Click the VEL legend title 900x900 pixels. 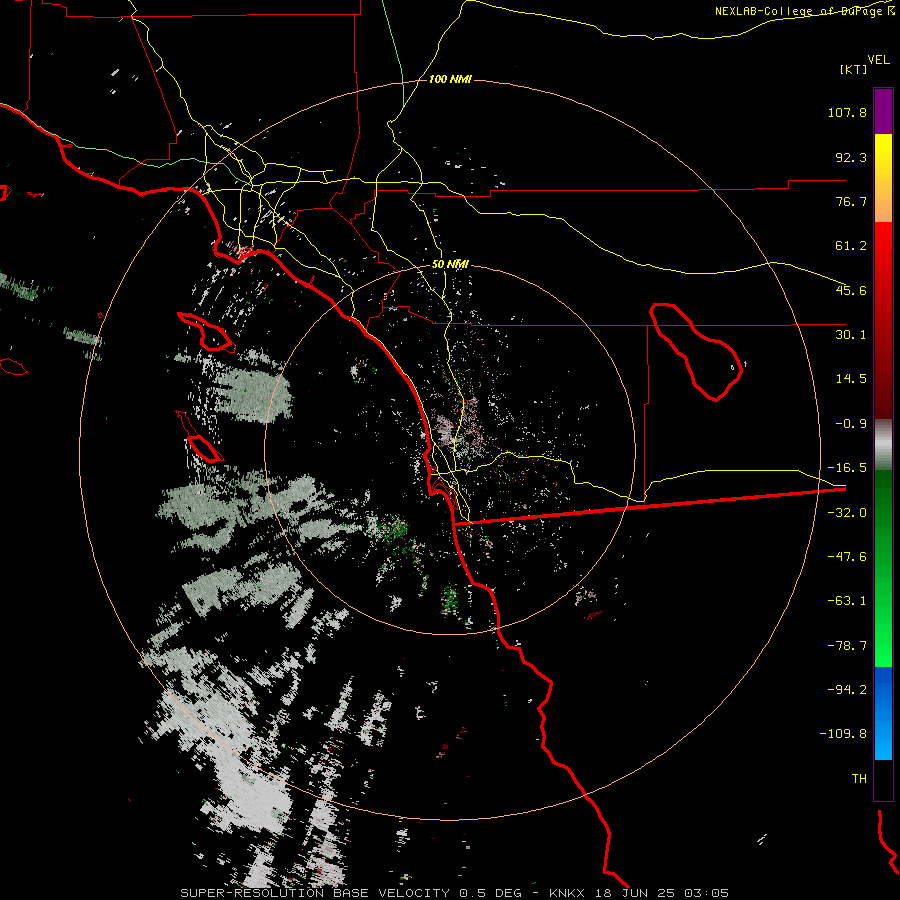(x=878, y=60)
